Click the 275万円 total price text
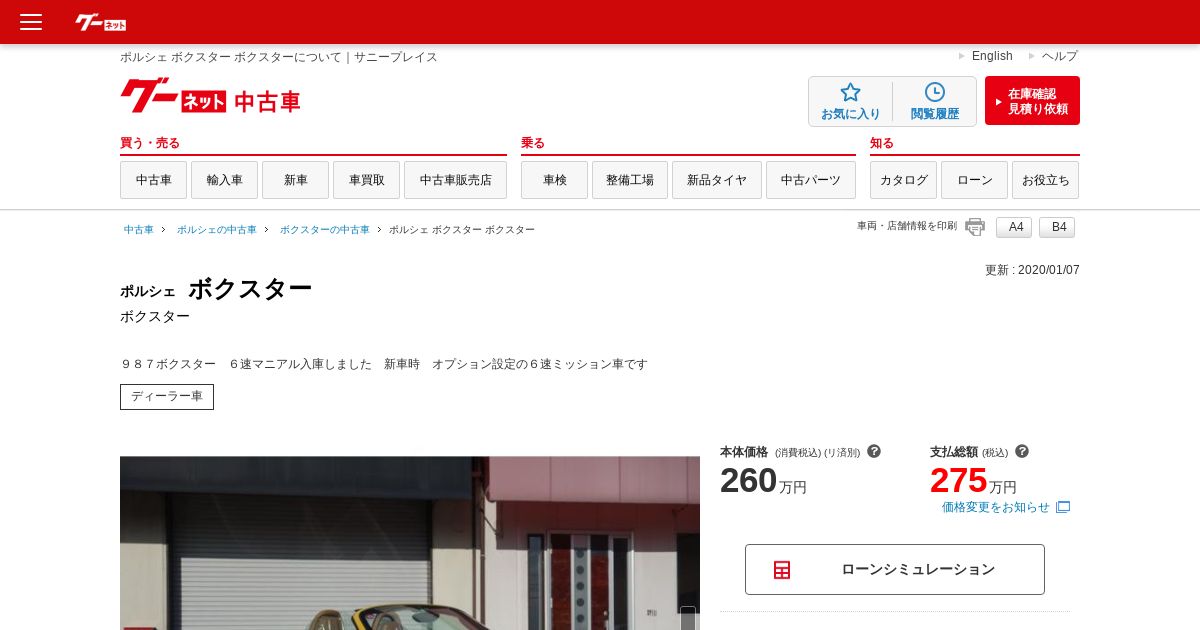Image resolution: width=1200 pixels, height=630 pixels. tap(973, 481)
